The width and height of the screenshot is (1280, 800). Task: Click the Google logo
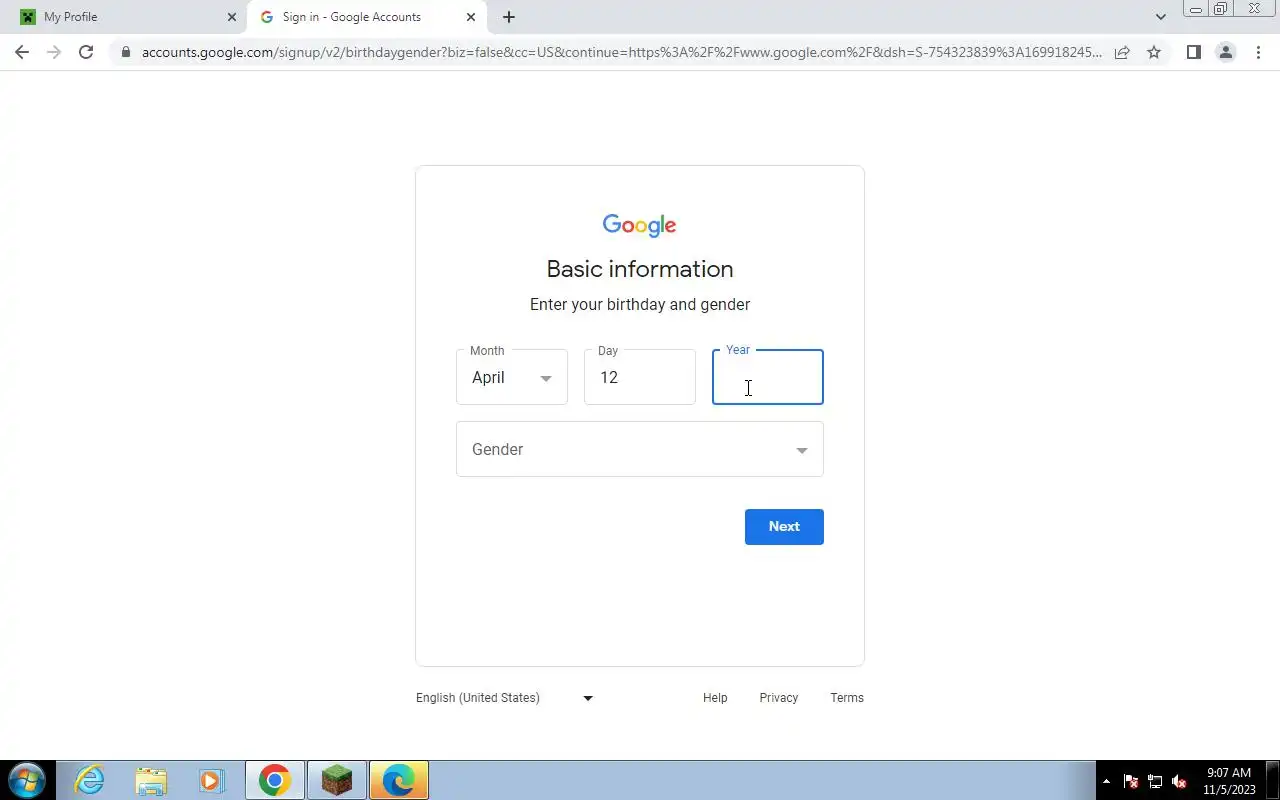pyautogui.click(x=640, y=225)
